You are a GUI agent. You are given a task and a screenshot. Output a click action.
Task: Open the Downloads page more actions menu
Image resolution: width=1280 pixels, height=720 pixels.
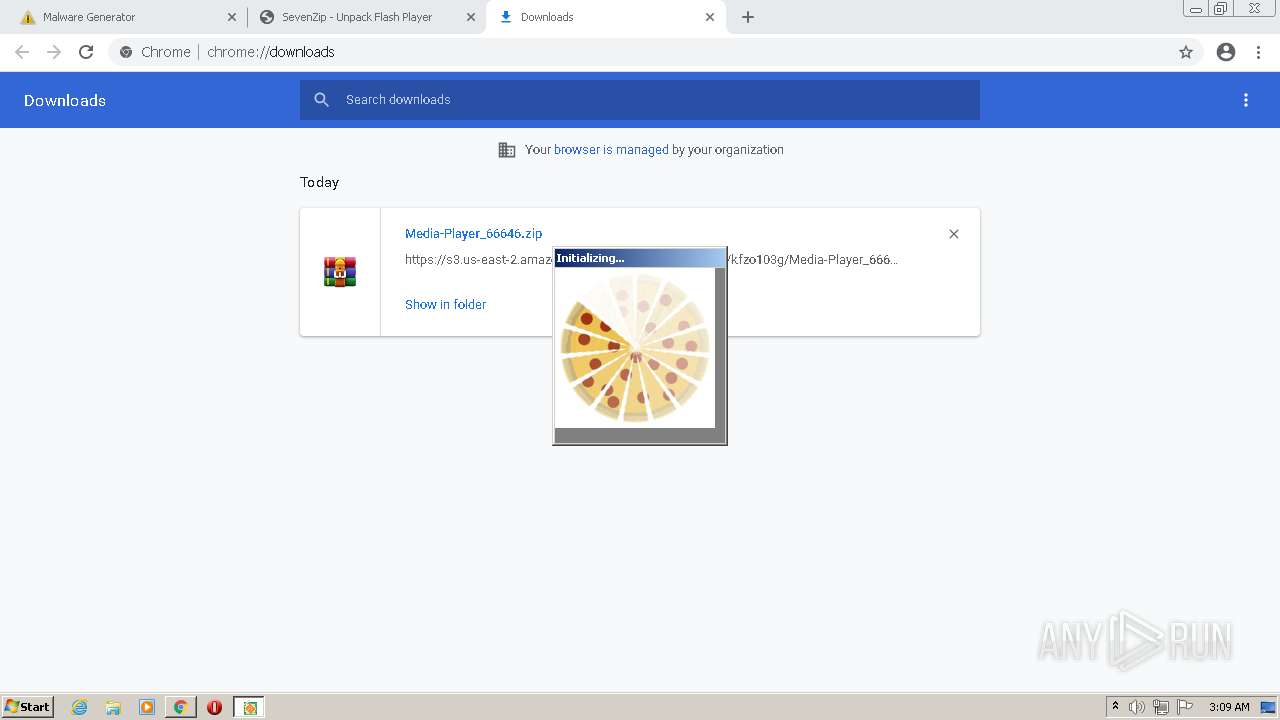pos(1246,100)
